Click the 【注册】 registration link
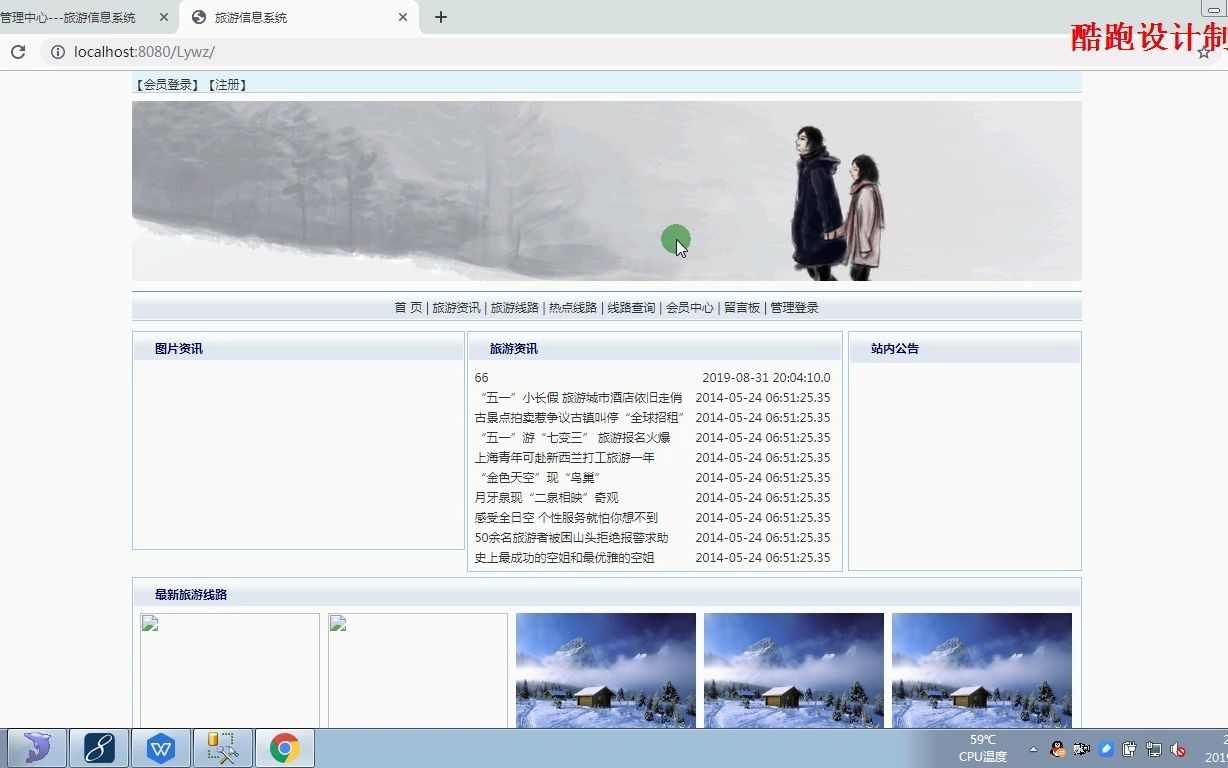 point(227,84)
